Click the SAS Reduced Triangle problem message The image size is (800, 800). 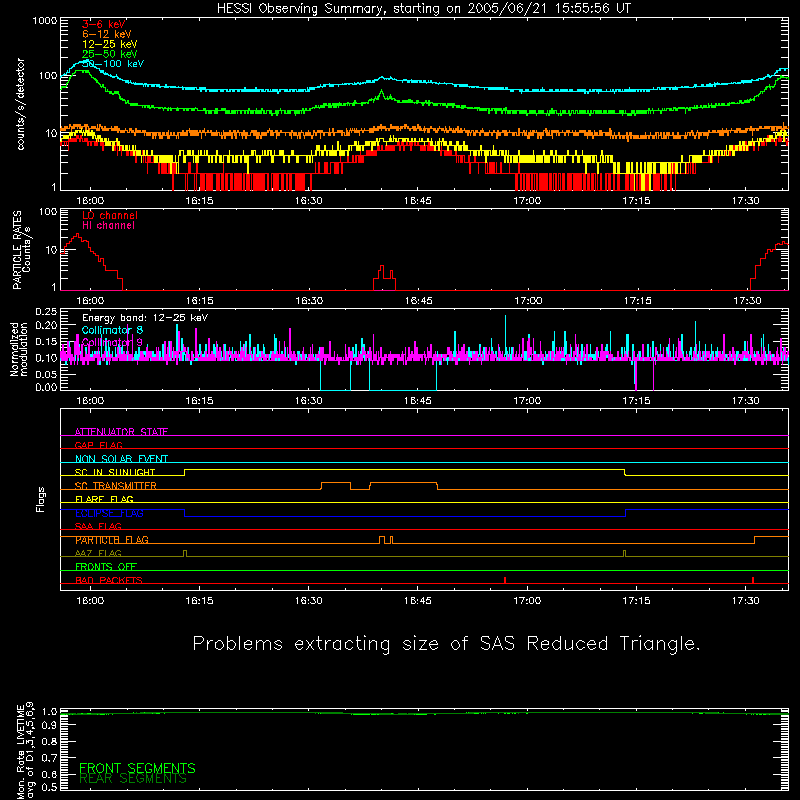[446, 644]
